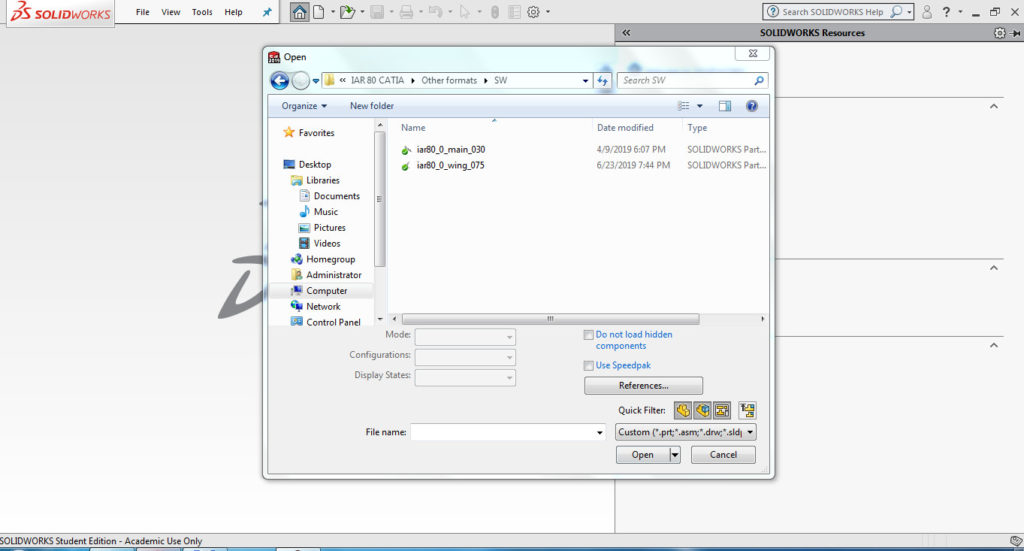Select Network in the navigation tree
This screenshot has height=551, width=1024.
coord(323,306)
